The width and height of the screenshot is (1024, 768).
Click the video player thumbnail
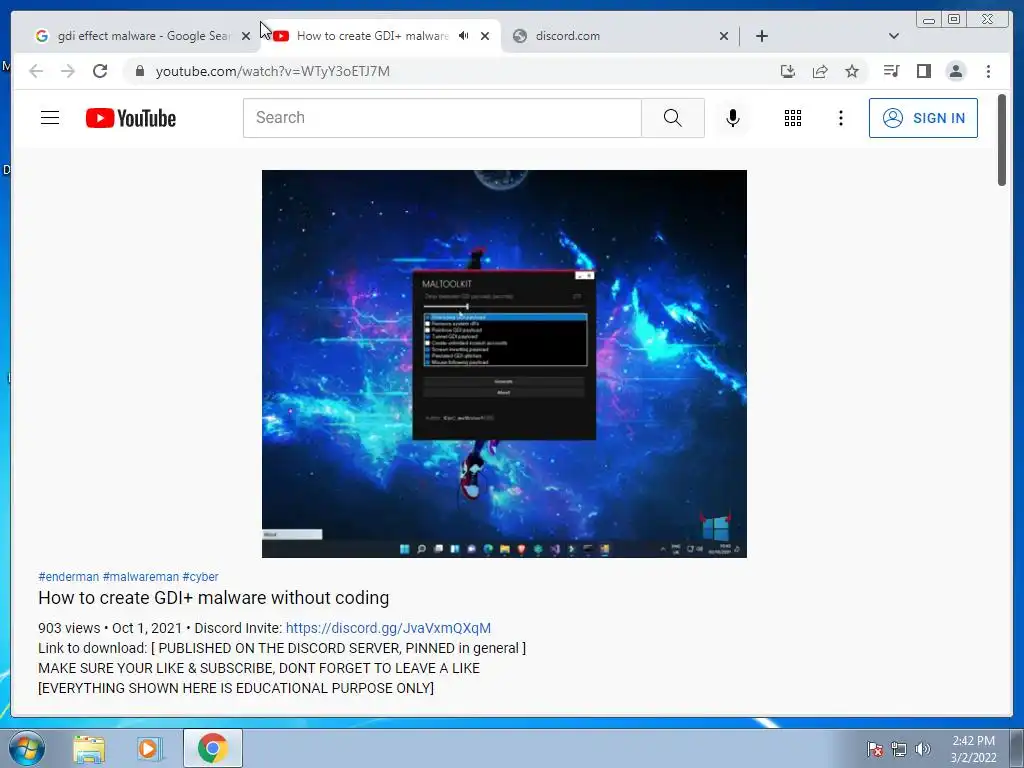[x=504, y=364]
